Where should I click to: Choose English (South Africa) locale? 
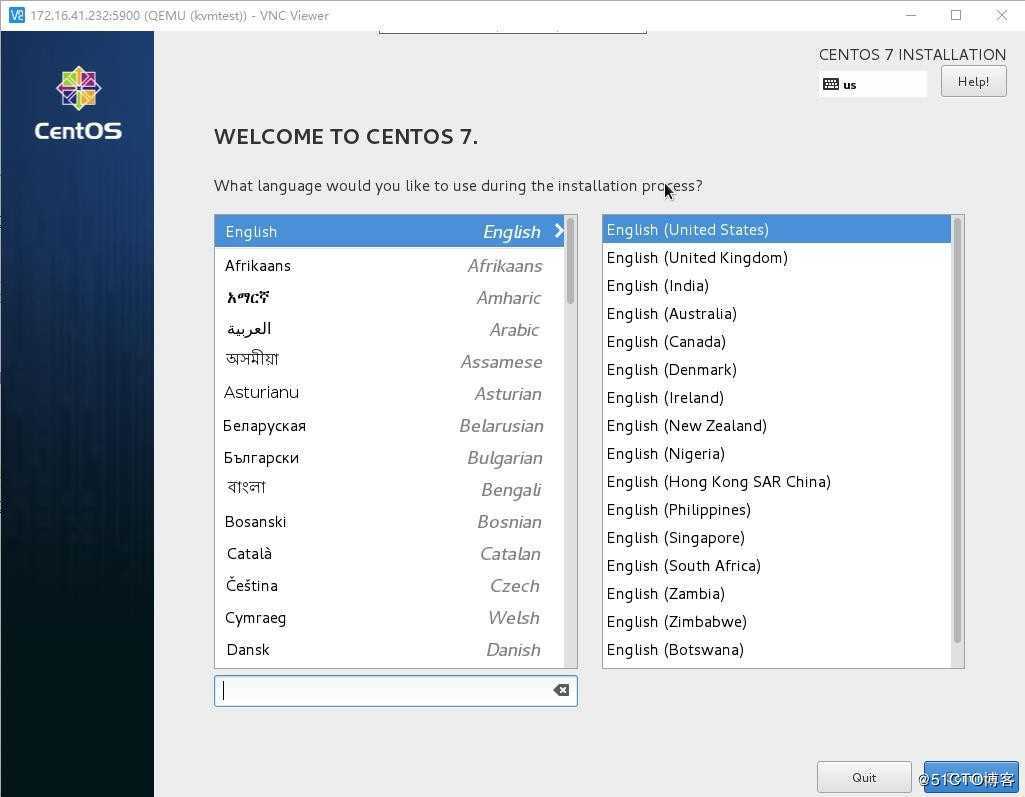[x=777, y=566]
